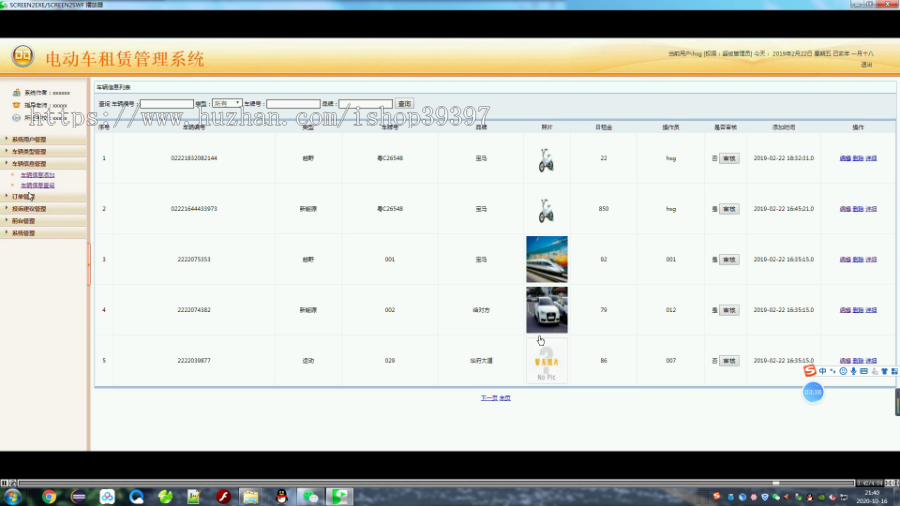900x506 pixels.
Task: Click details link for vehicle 2222075353
Action: (871, 259)
